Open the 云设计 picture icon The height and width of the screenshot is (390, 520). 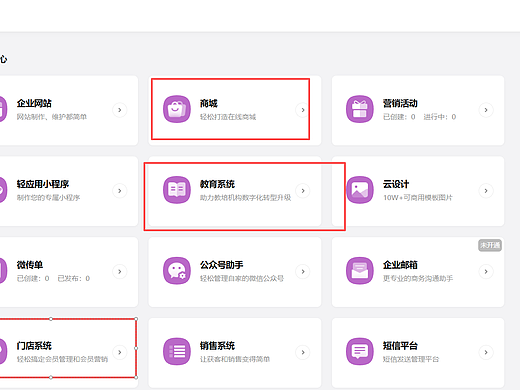360,190
